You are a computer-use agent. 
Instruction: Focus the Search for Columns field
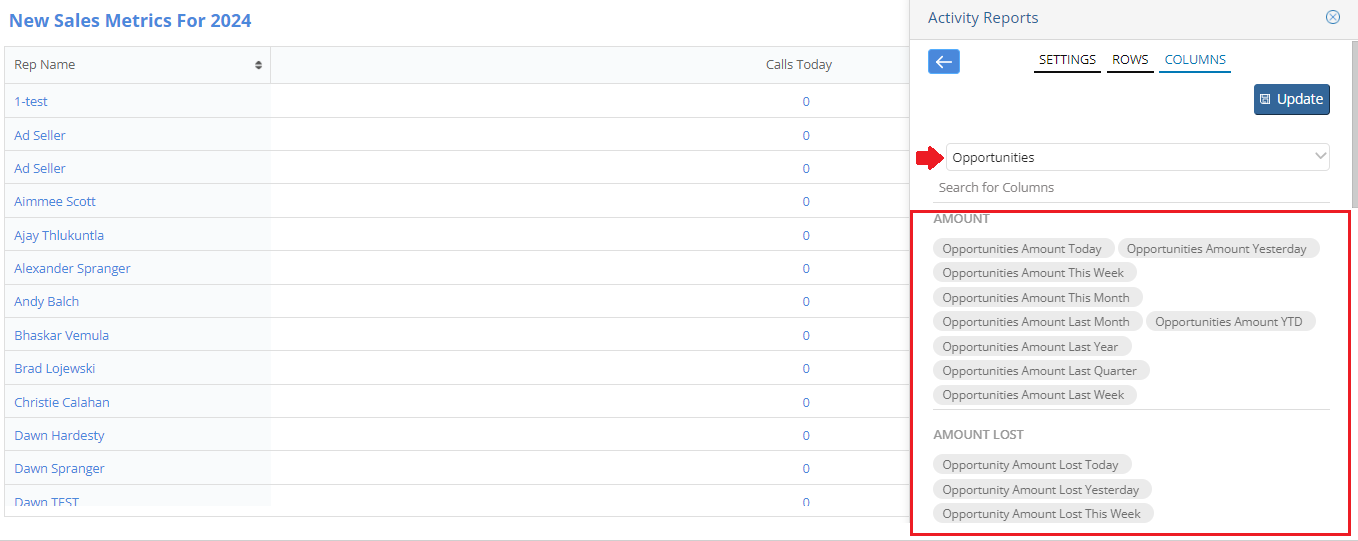tap(1130, 188)
